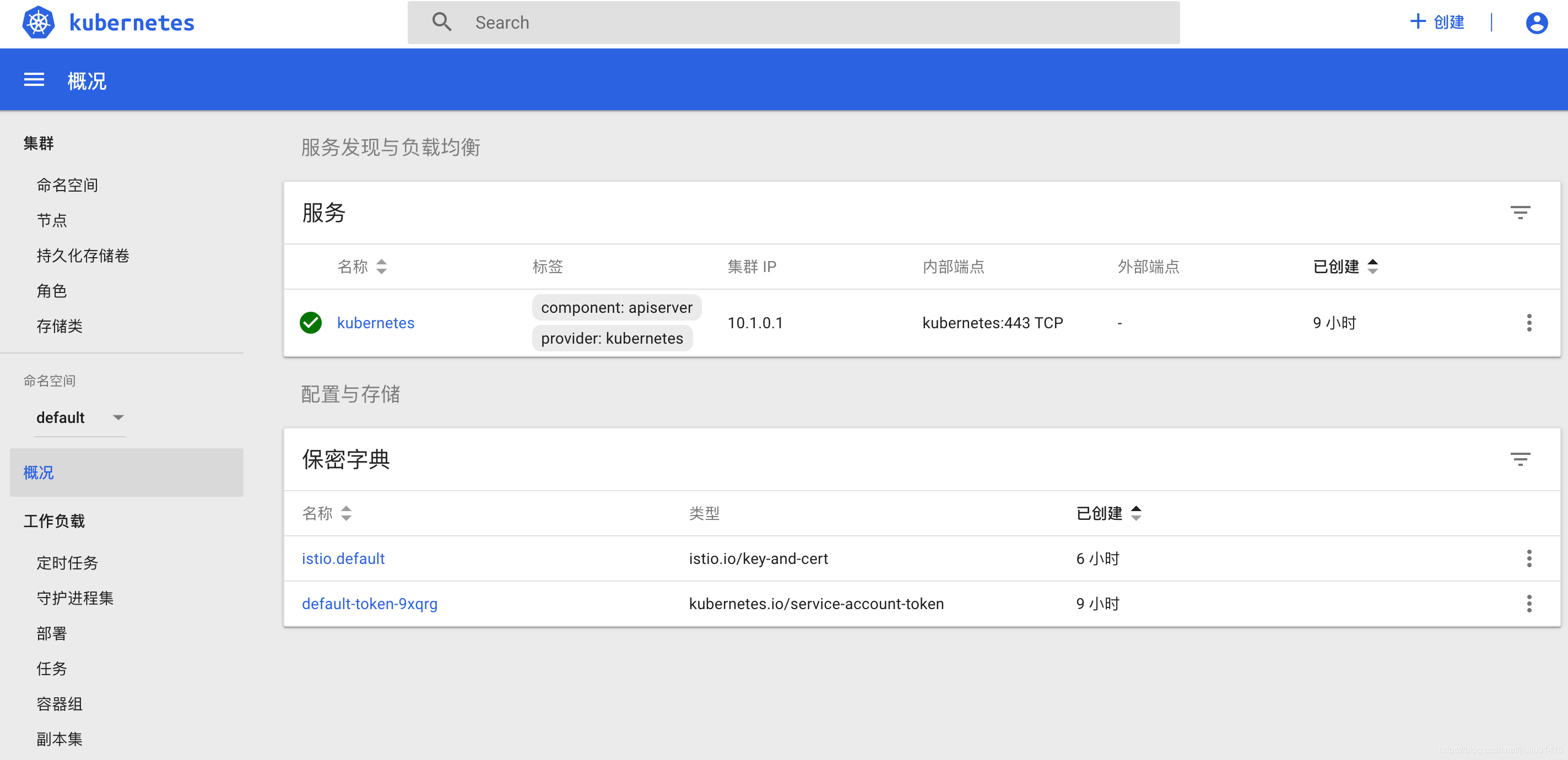Open actions menu for default-token-9xqrg
Screen dimensions: 1568x760
pyautogui.click(x=1528, y=603)
